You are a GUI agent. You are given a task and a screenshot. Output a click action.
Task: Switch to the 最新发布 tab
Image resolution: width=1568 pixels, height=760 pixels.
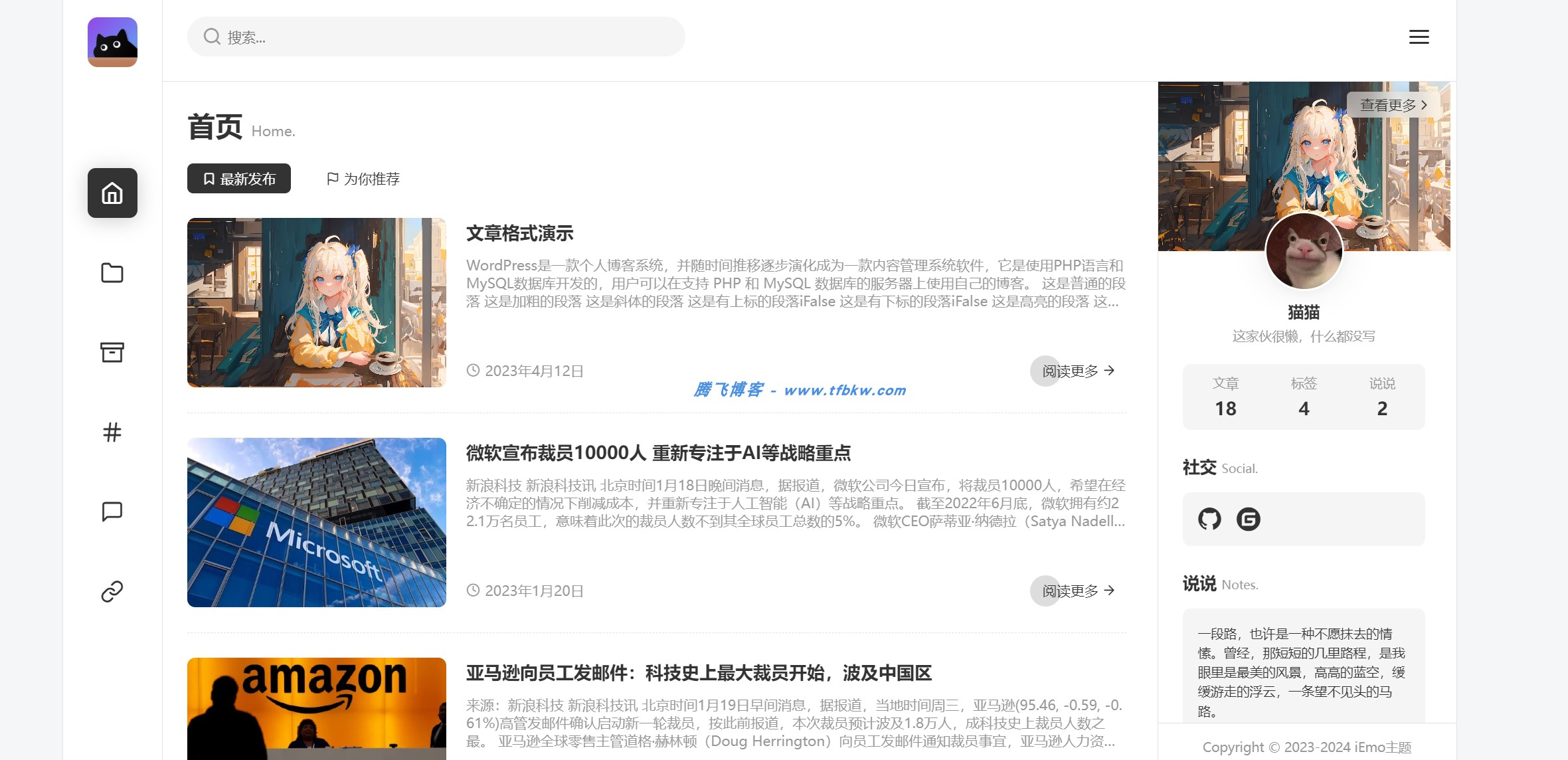pyautogui.click(x=238, y=178)
